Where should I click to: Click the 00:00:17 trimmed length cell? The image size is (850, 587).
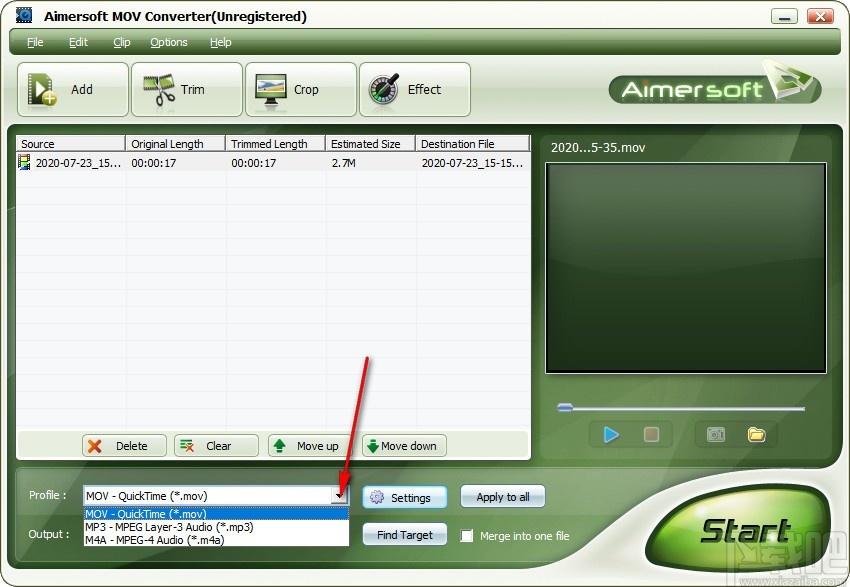point(254,163)
